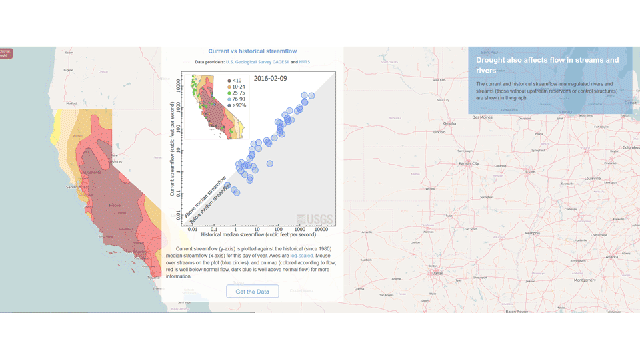Screen dimensions: 640x360
Task: Click the inset California gauge map thumbnail
Action: pyautogui.click(x=216, y=107)
